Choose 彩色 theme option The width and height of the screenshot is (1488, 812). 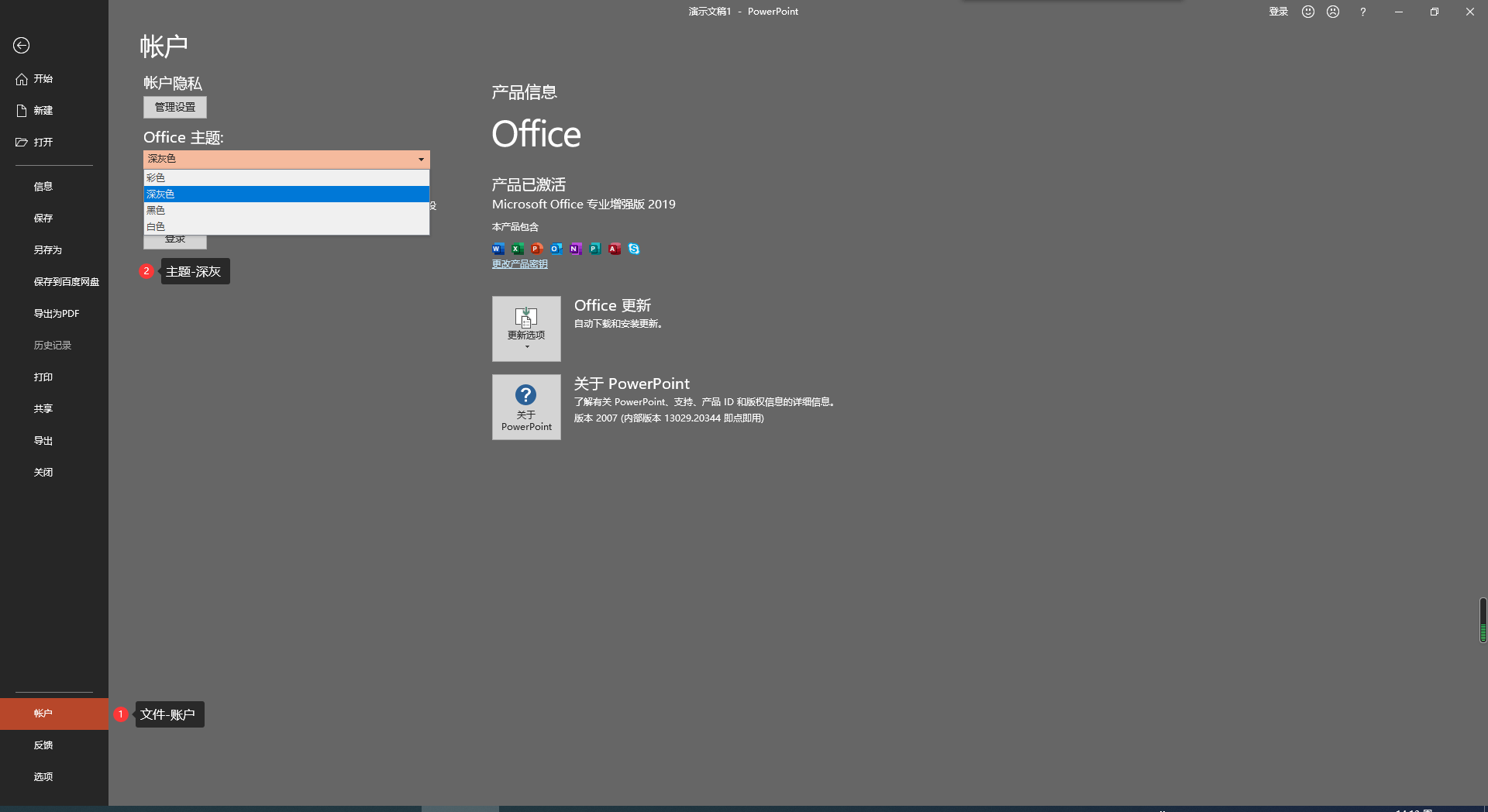coord(287,178)
